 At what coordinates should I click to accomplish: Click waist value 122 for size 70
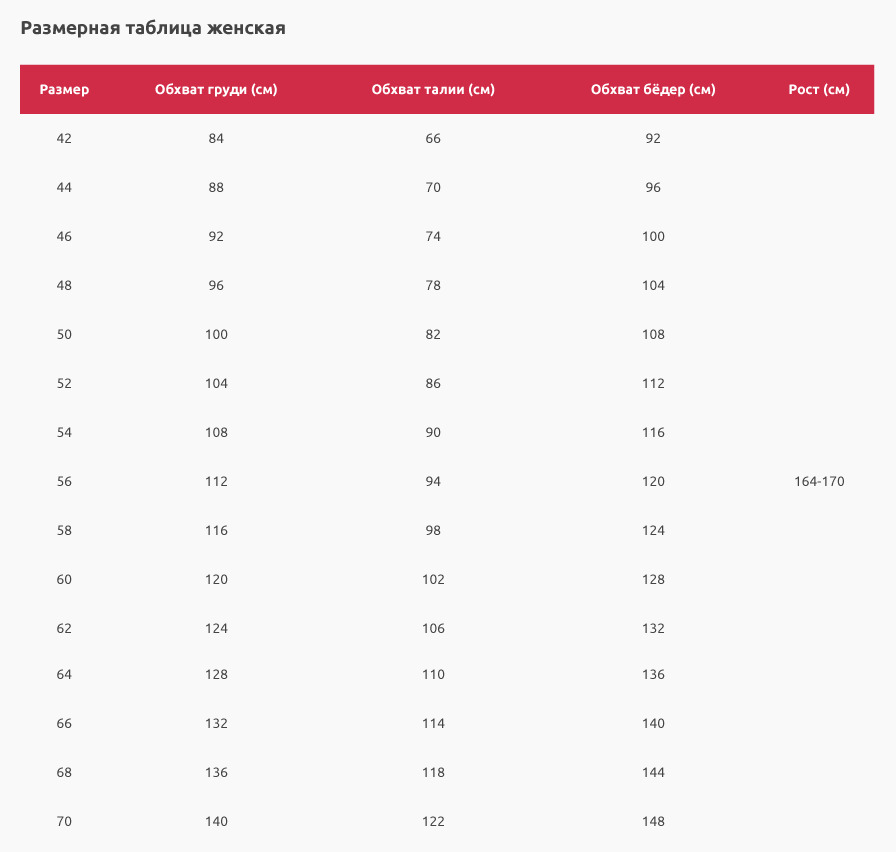coord(433,822)
